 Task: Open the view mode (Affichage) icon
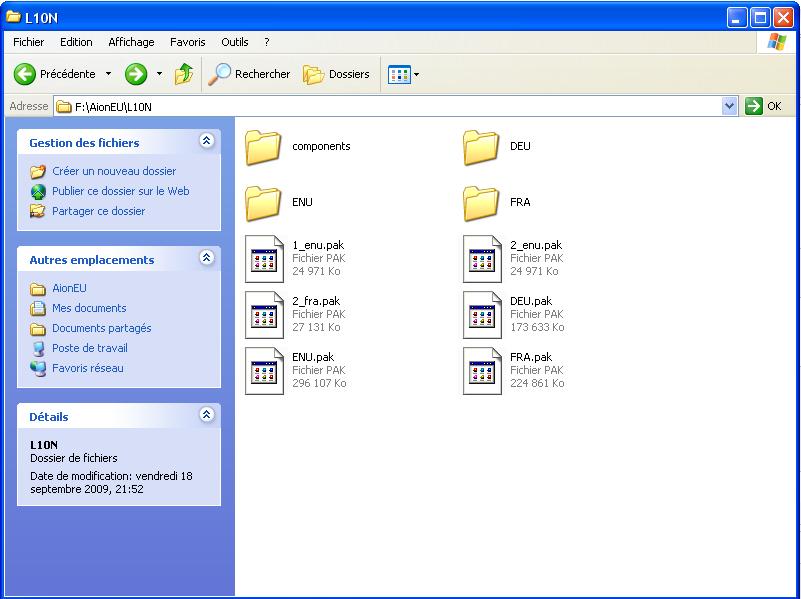[x=399, y=75]
